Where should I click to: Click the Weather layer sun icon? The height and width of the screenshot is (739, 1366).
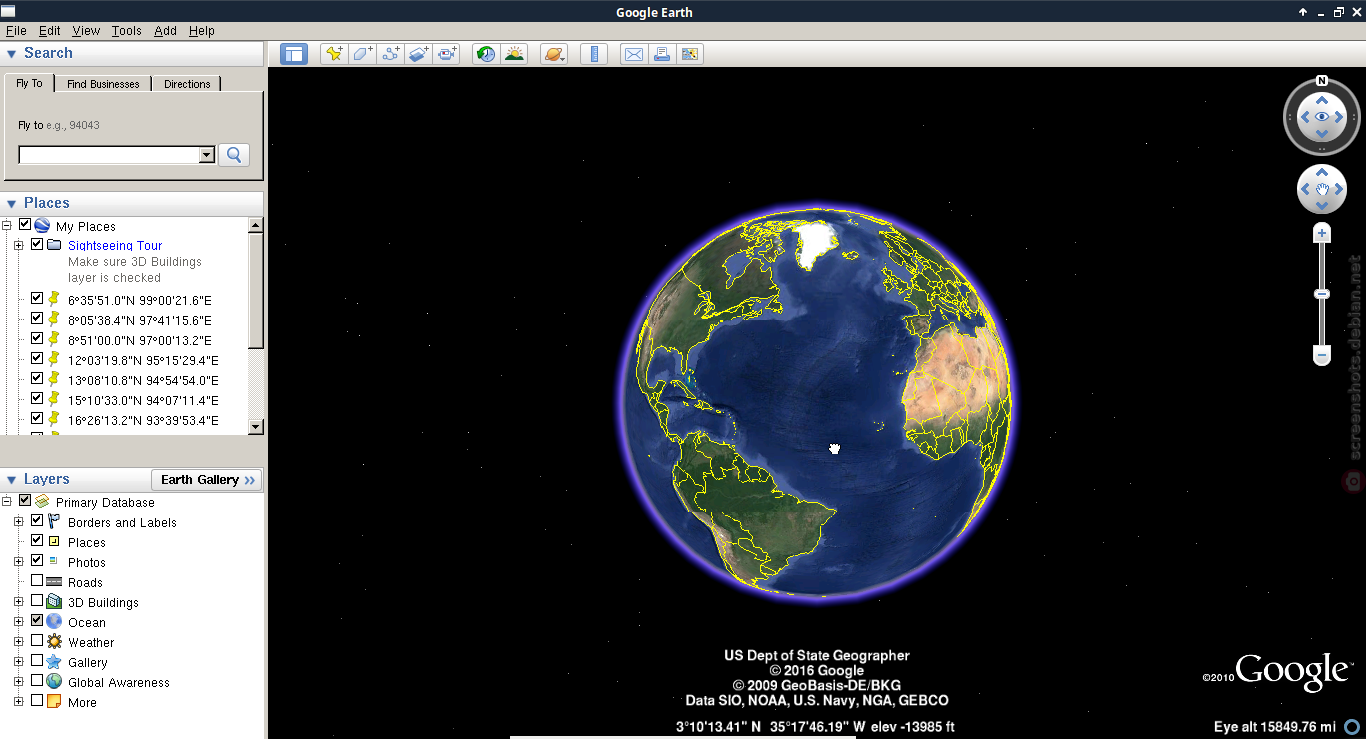(54, 642)
